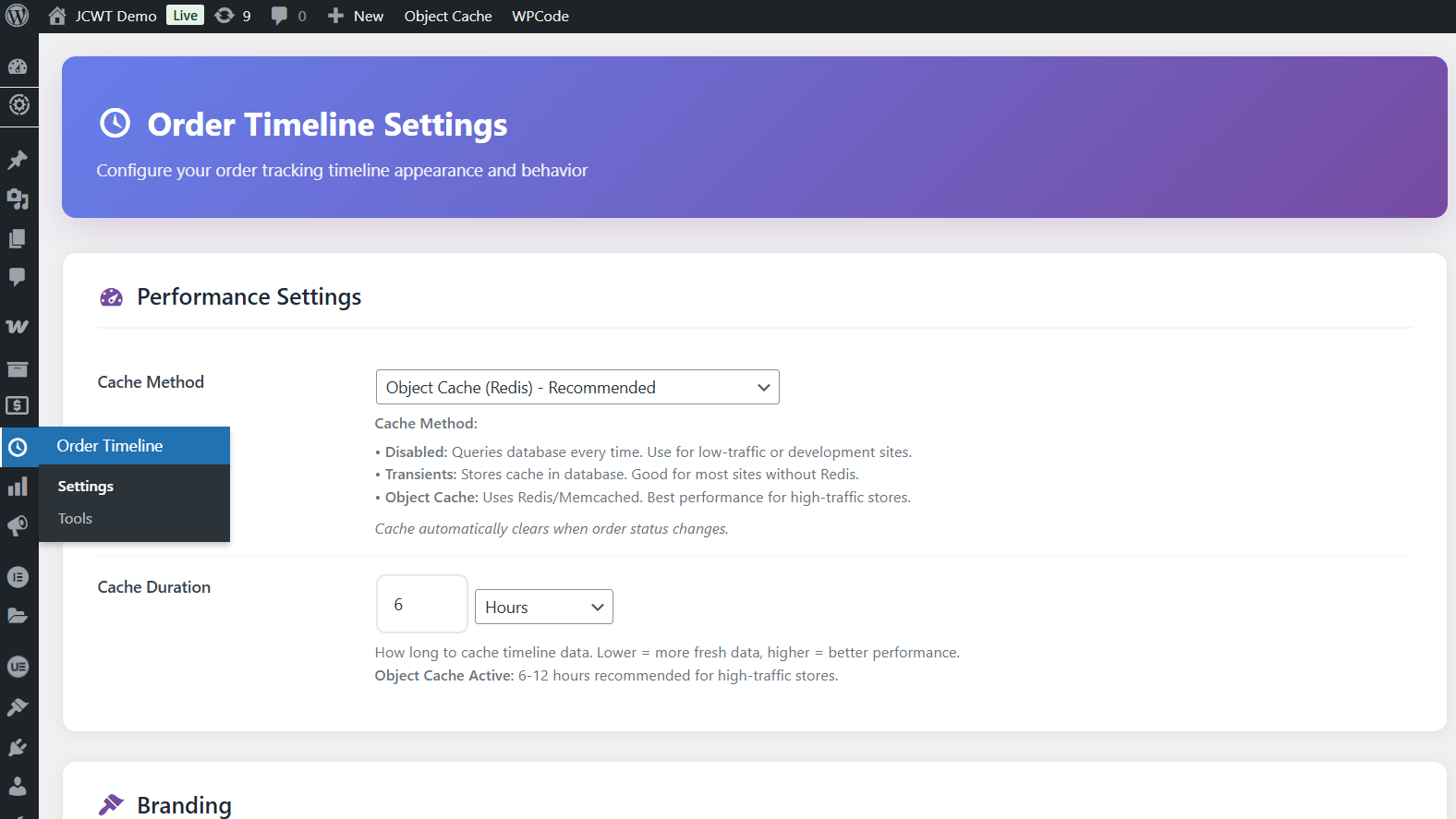Click the 'Transients:' description line

pyautogui.click(x=616, y=474)
